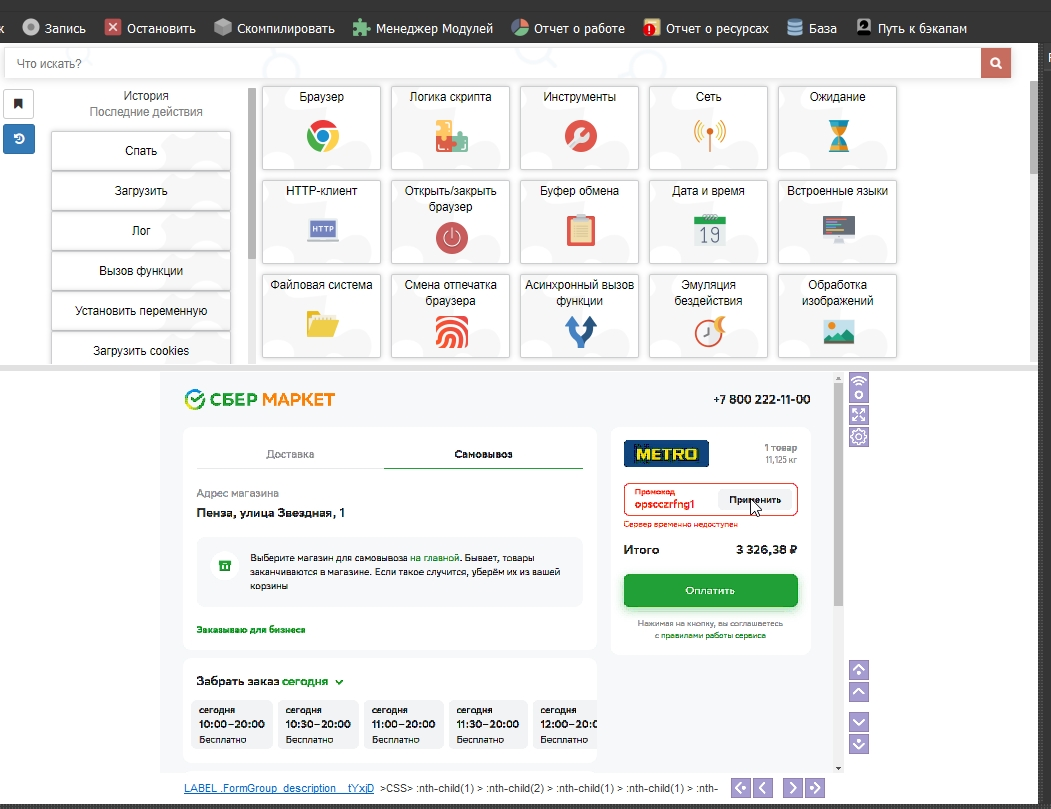The width and height of the screenshot is (1051, 809).
Task: Open the Инструменты category
Action: [x=579, y=127]
